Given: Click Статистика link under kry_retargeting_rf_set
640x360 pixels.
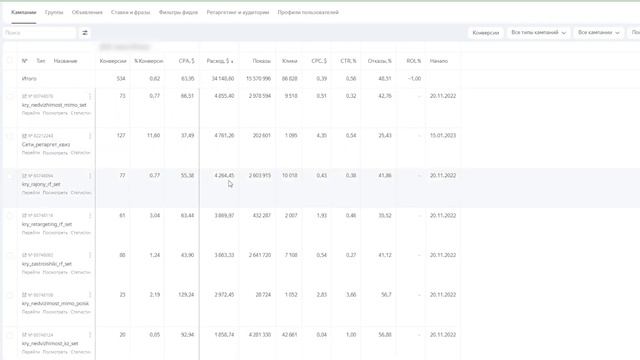Looking at the screenshot, I should 80,233.
